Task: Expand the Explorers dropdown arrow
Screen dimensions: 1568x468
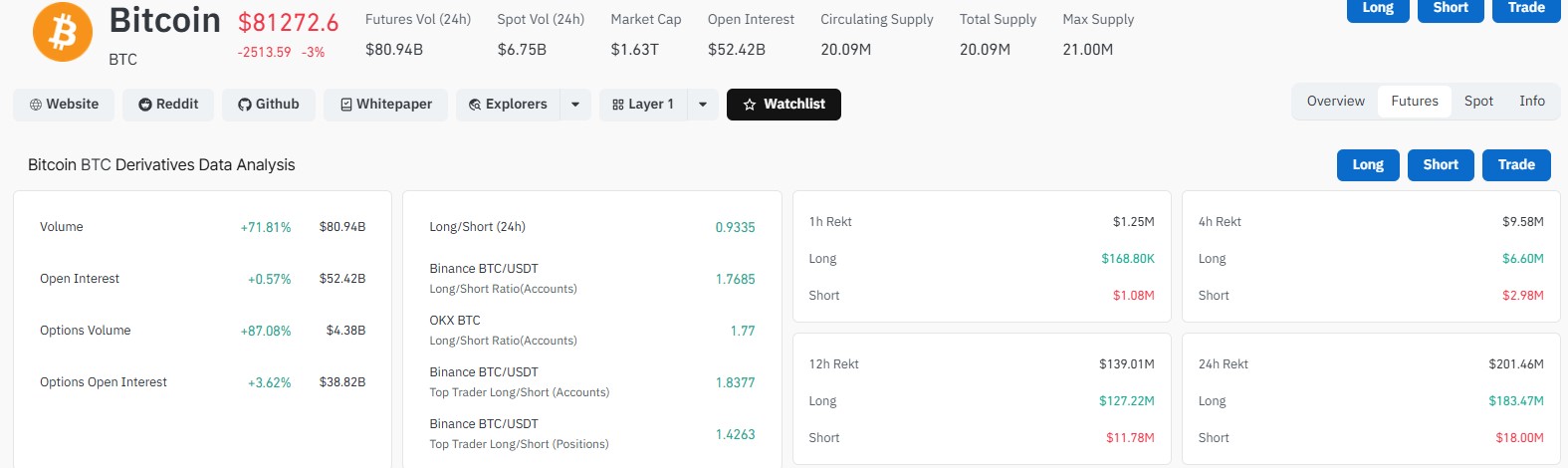Action: [x=575, y=105]
